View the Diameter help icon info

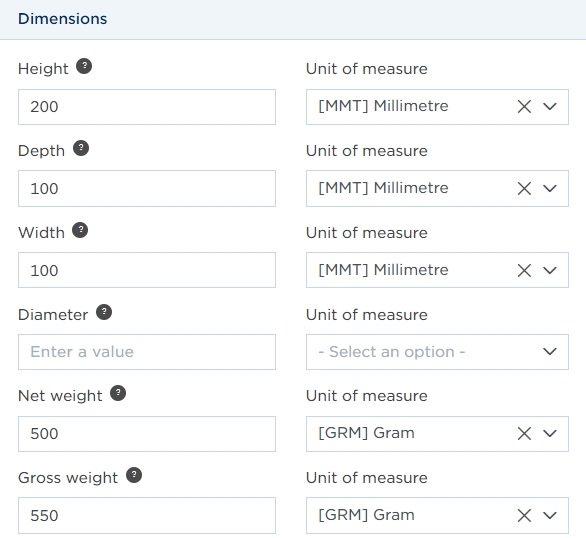click(104, 312)
